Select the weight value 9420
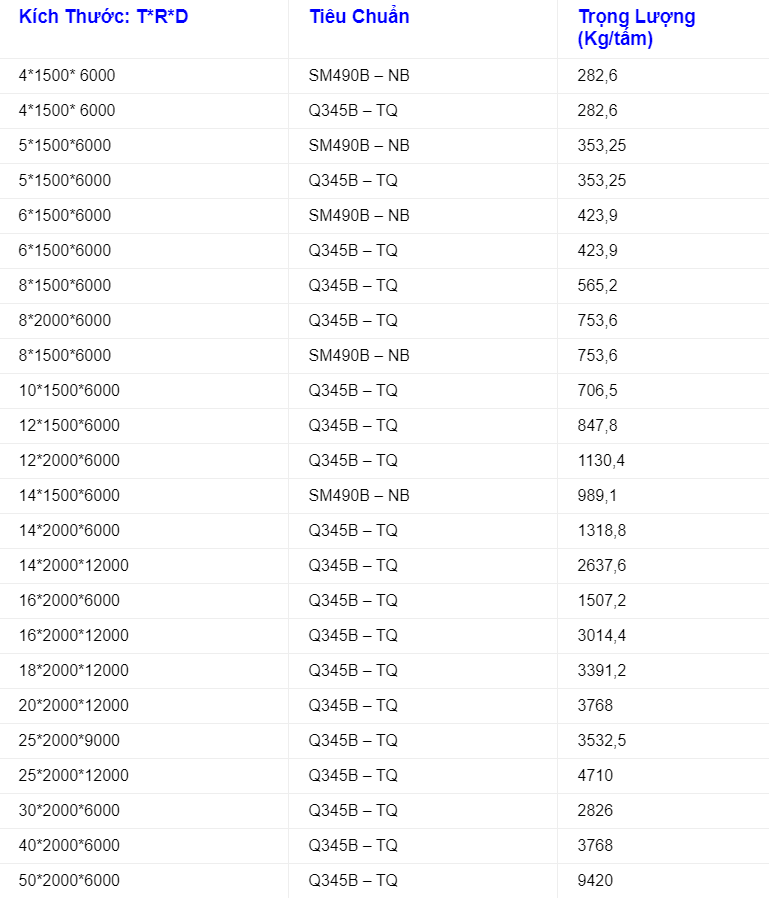This screenshot has height=921, width=776. click(x=595, y=881)
